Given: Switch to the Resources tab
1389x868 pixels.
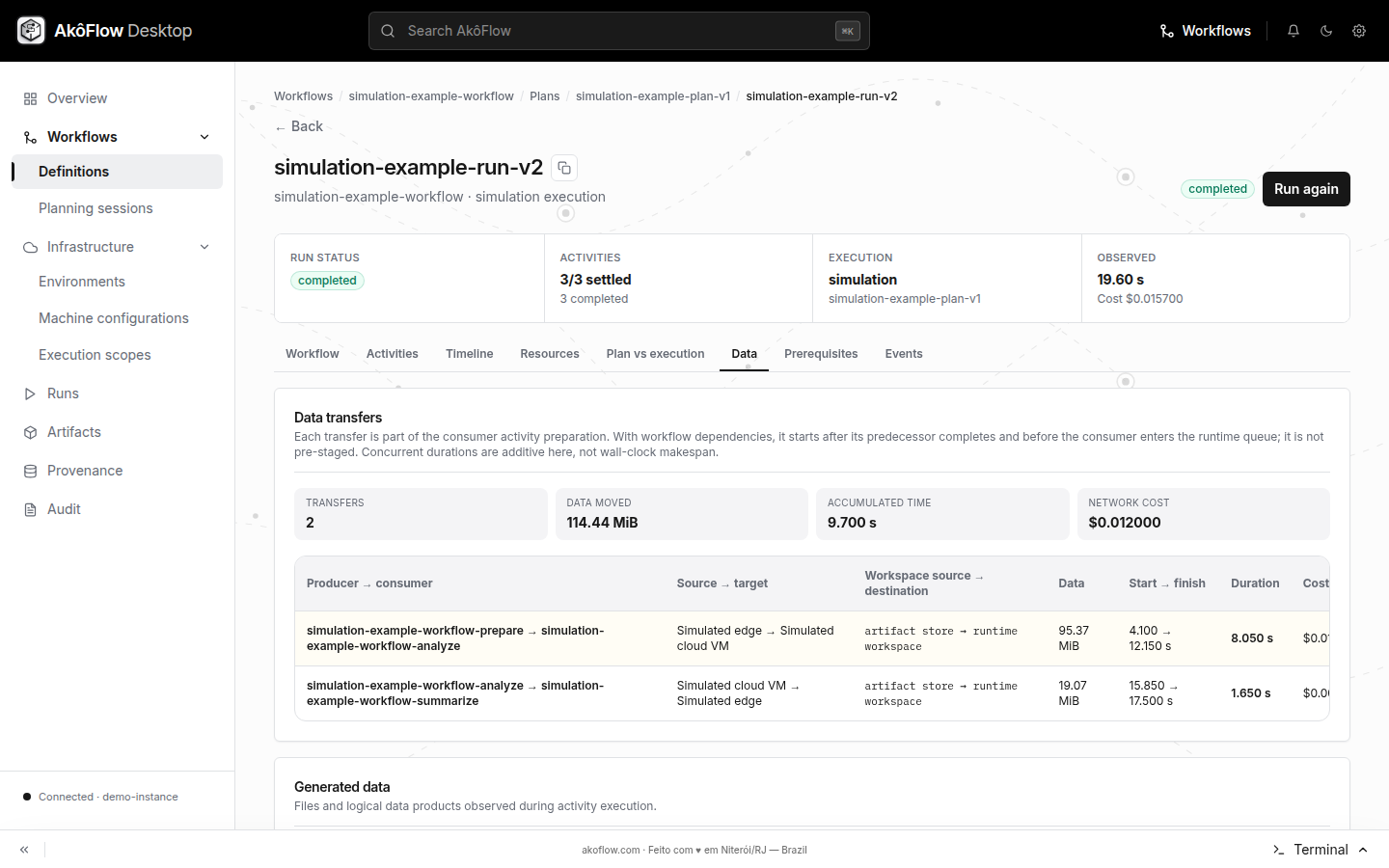Looking at the screenshot, I should (x=550, y=354).
